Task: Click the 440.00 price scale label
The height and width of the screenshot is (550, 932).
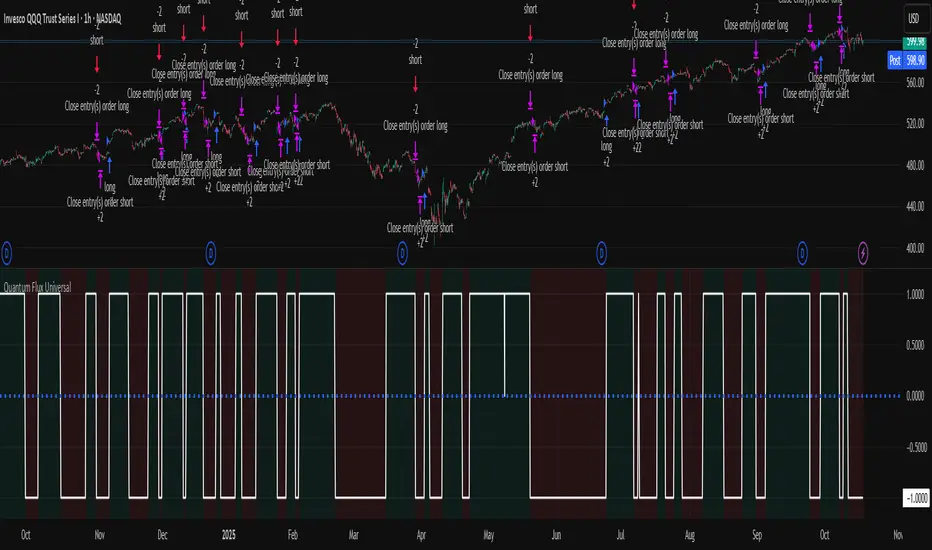Action: (915, 206)
